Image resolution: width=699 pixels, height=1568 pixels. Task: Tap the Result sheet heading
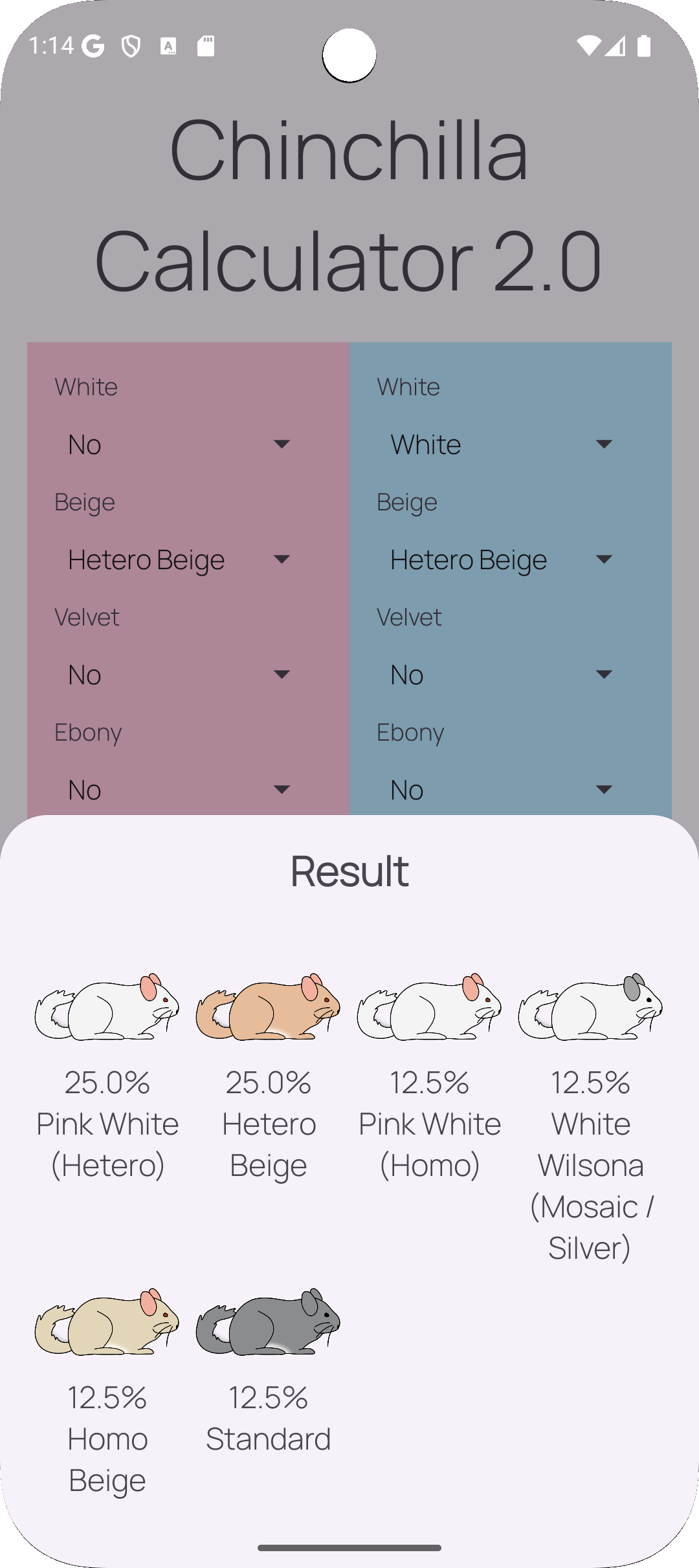[x=349, y=871]
